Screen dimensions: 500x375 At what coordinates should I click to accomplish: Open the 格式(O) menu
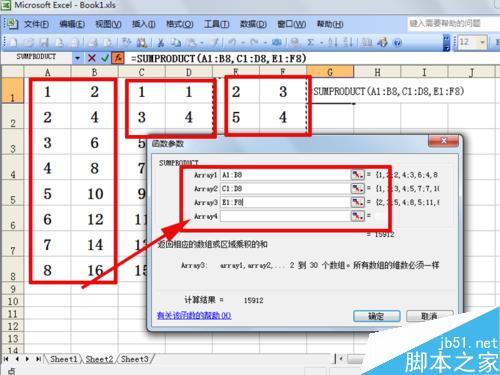[180, 24]
